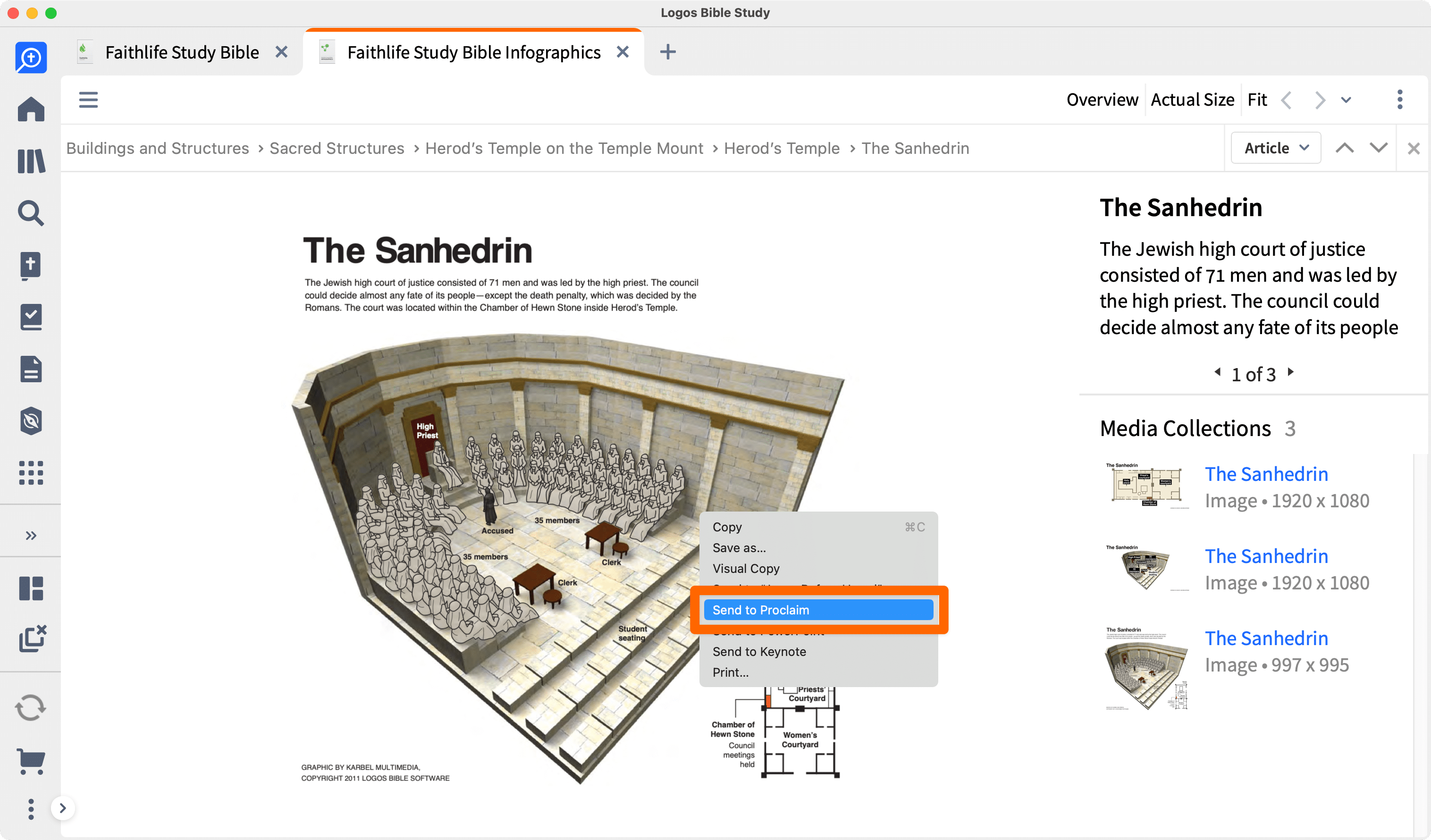Open the reading plan checkmark icon
Screen dimensions: 1431x840
(31, 317)
